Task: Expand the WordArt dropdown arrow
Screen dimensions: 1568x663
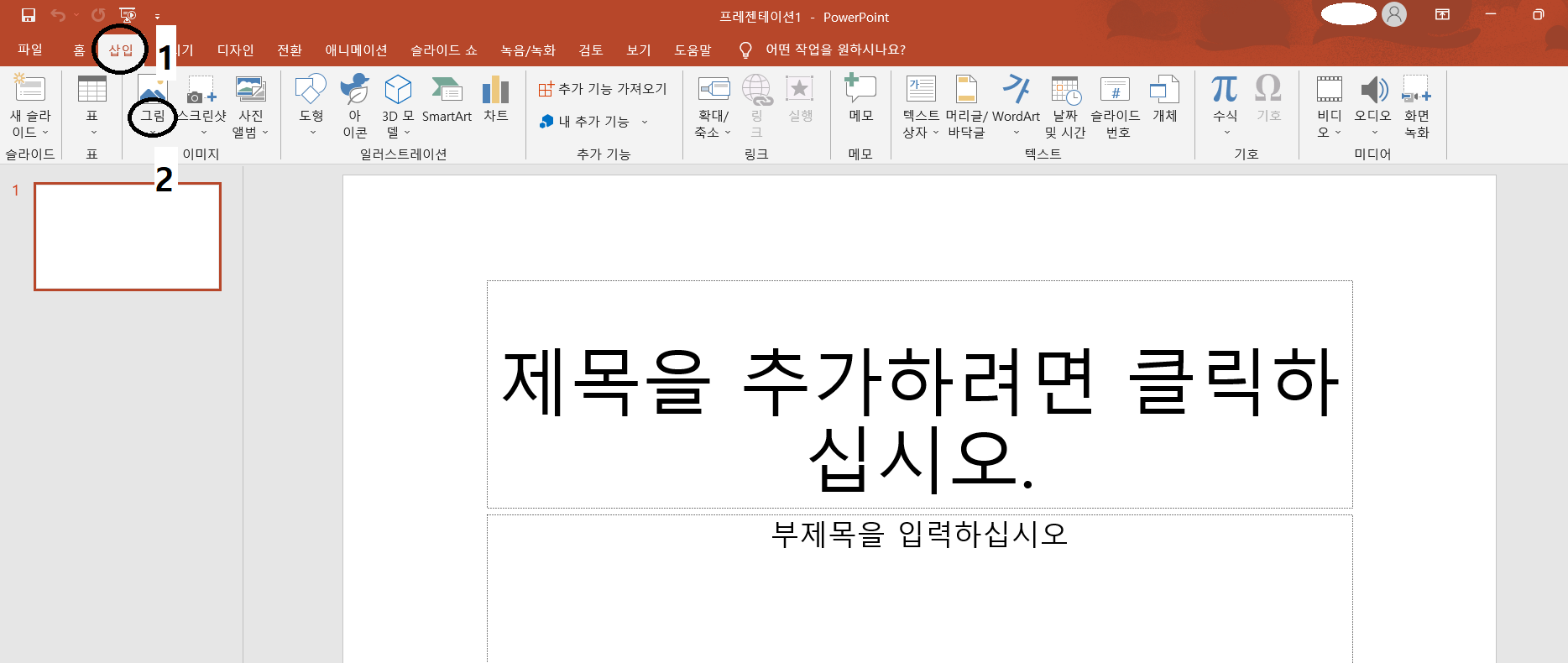Action: point(1017,133)
